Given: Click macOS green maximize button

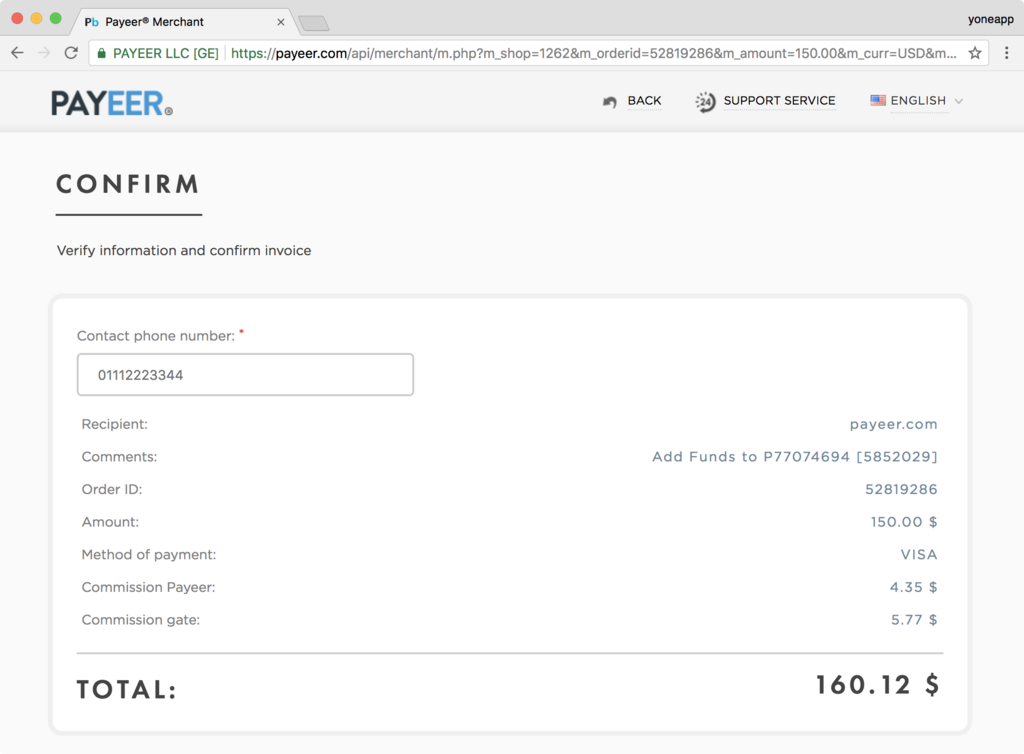Looking at the screenshot, I should tap(56, 18).
